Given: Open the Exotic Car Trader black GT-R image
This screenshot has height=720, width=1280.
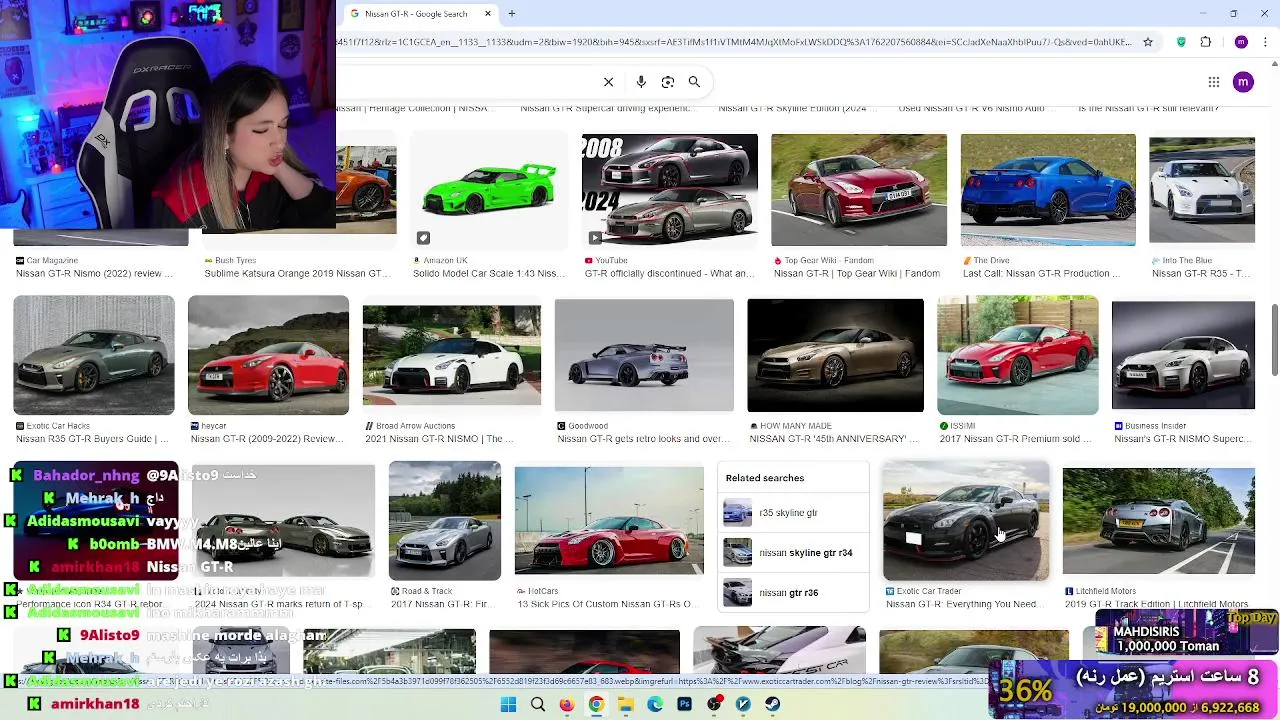Looking at the screenshot, I should coord(966,521).
